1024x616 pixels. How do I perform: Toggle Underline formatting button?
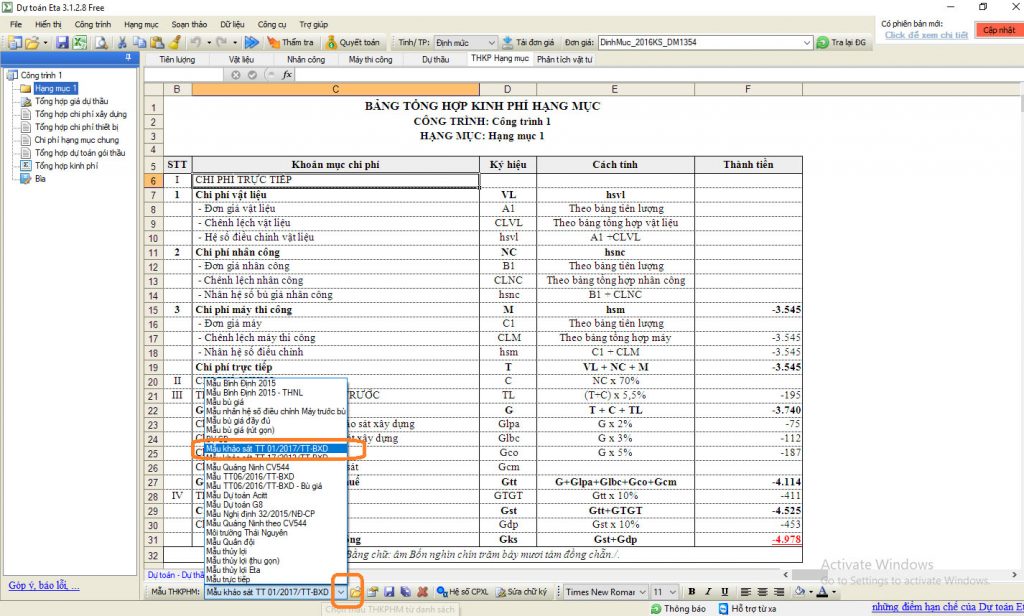(721, 592)
